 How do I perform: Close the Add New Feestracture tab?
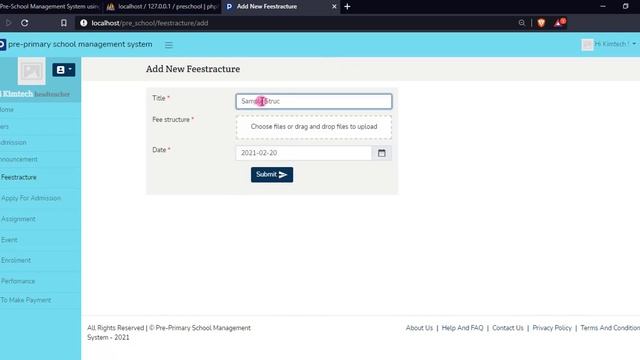(334, 7)
